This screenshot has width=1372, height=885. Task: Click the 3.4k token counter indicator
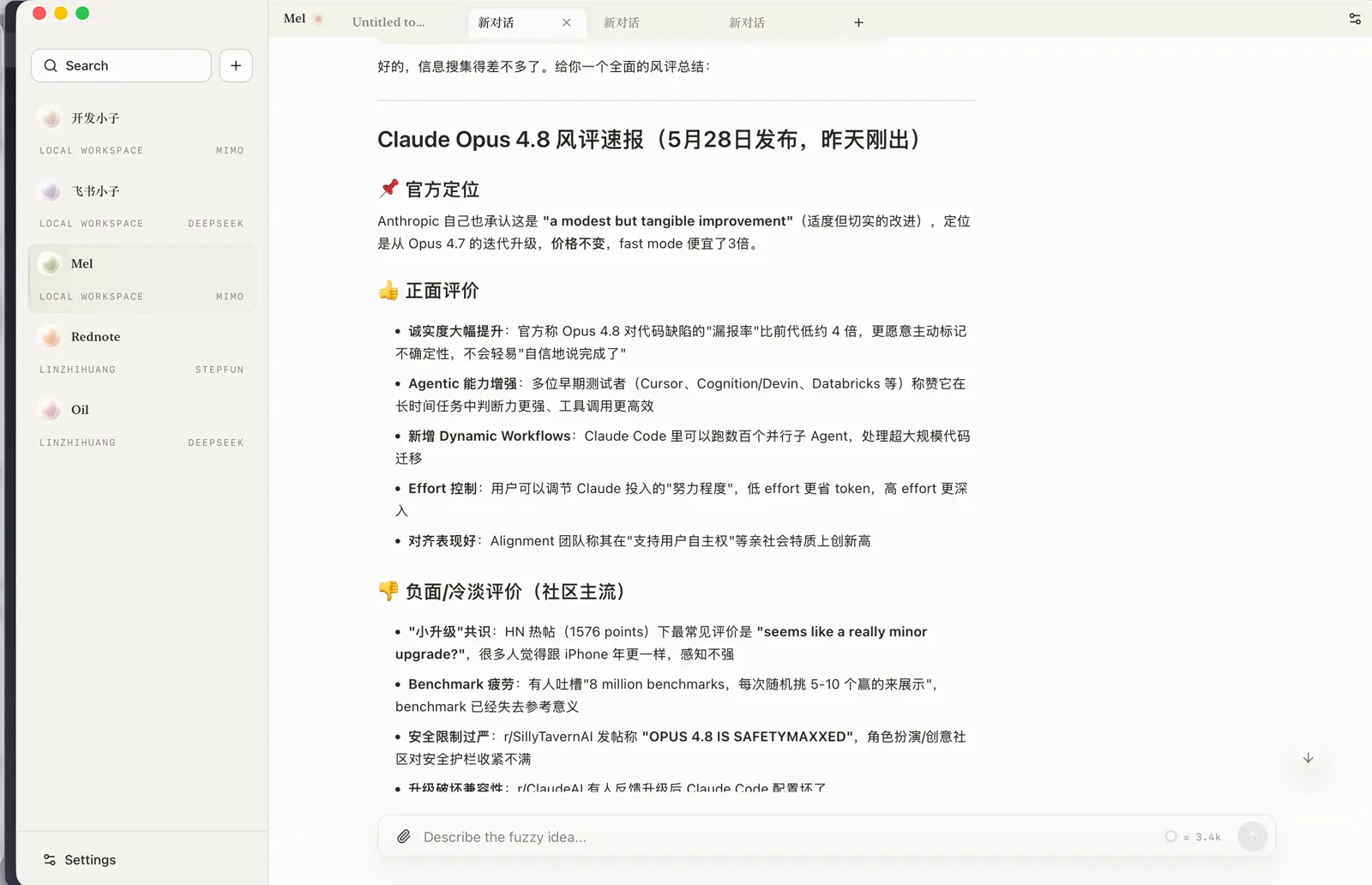[1193, 837]
